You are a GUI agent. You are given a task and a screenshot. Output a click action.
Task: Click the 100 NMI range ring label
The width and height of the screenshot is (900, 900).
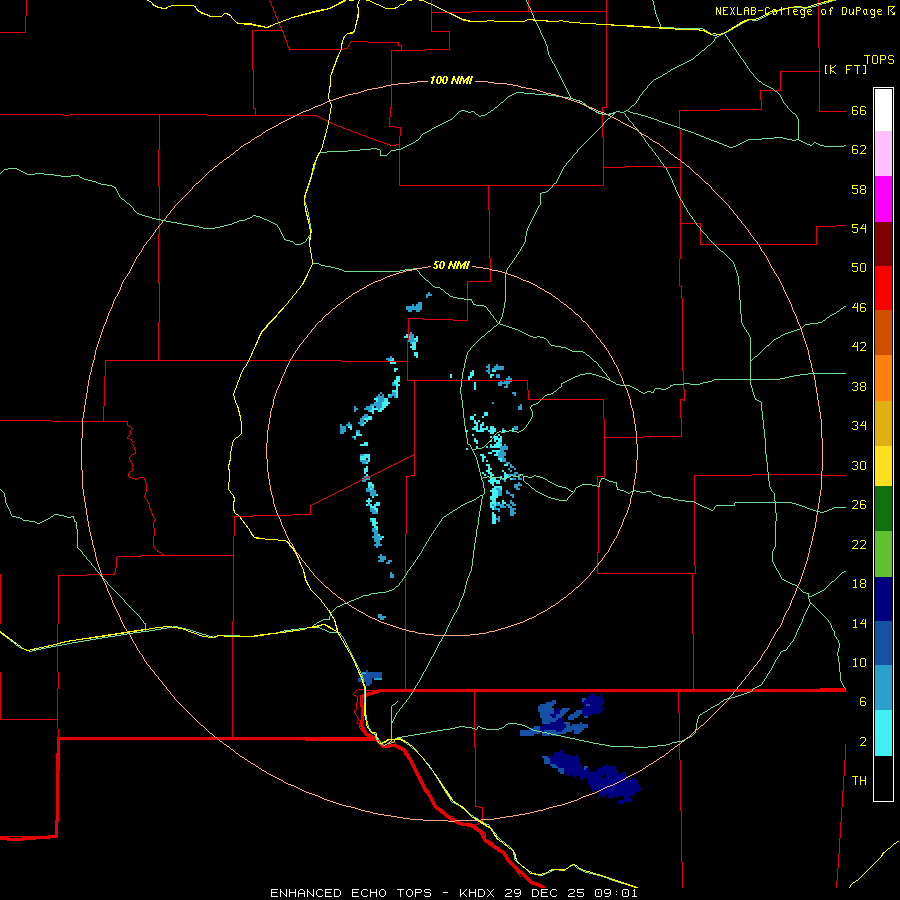(x=451, y=80)
